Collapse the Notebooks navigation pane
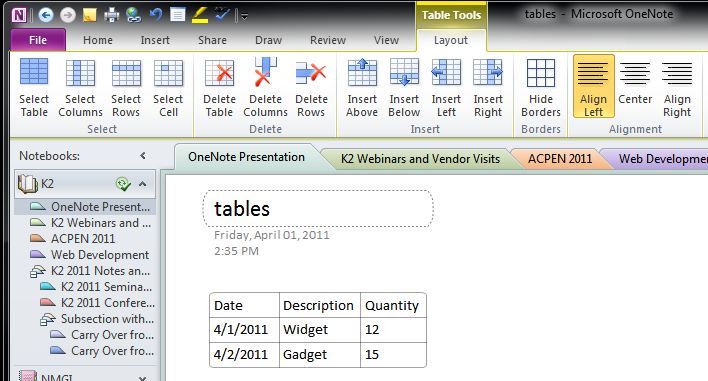Image resolution: width=708 pixels, height=381 pixels. [143, 156]
